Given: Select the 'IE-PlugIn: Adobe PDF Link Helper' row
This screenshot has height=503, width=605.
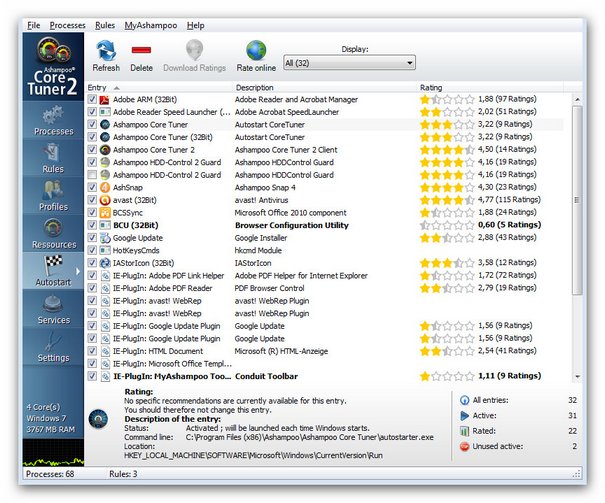Looking at the screenshot, I should [326, 275].
